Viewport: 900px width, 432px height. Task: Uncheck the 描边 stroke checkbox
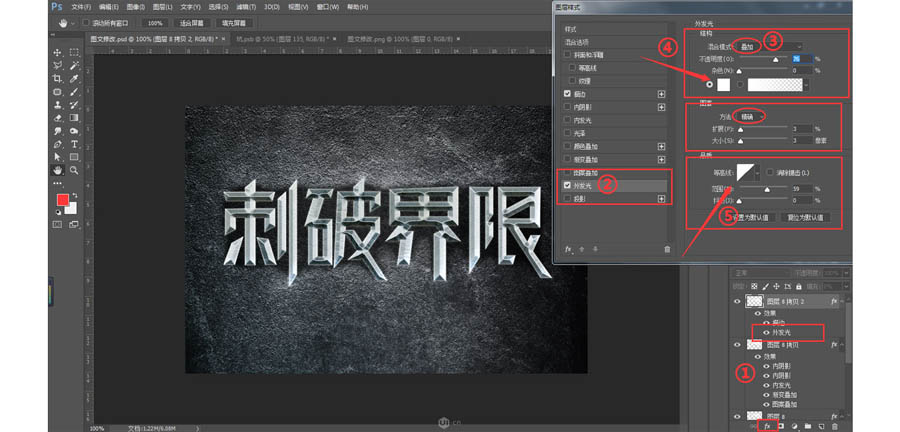568,94
